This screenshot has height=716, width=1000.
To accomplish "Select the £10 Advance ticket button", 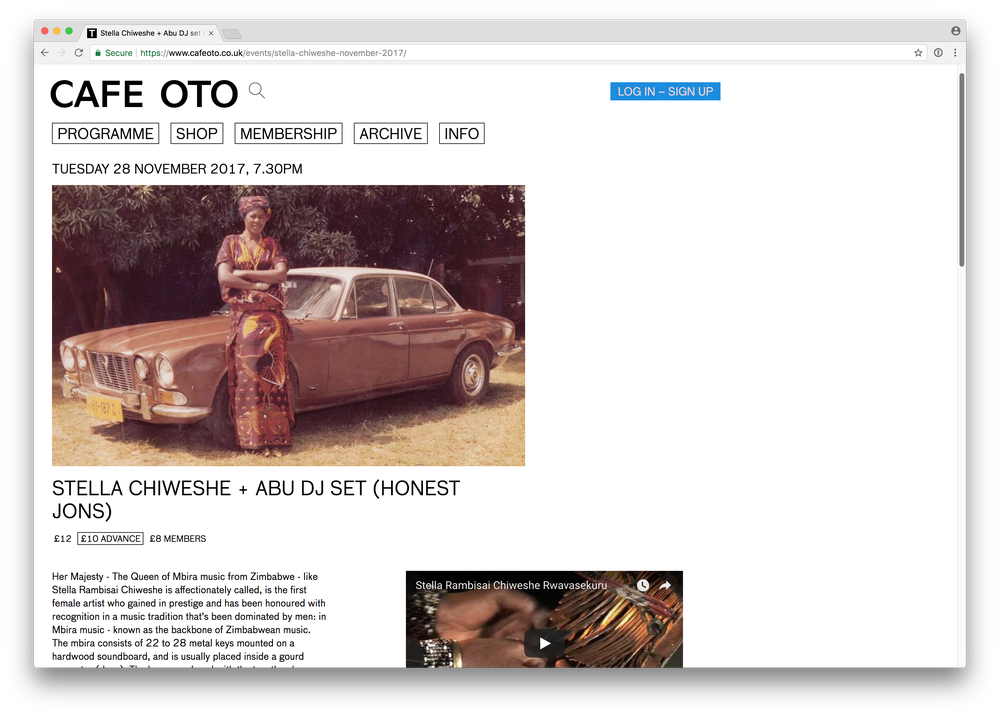I will point(110,539).
